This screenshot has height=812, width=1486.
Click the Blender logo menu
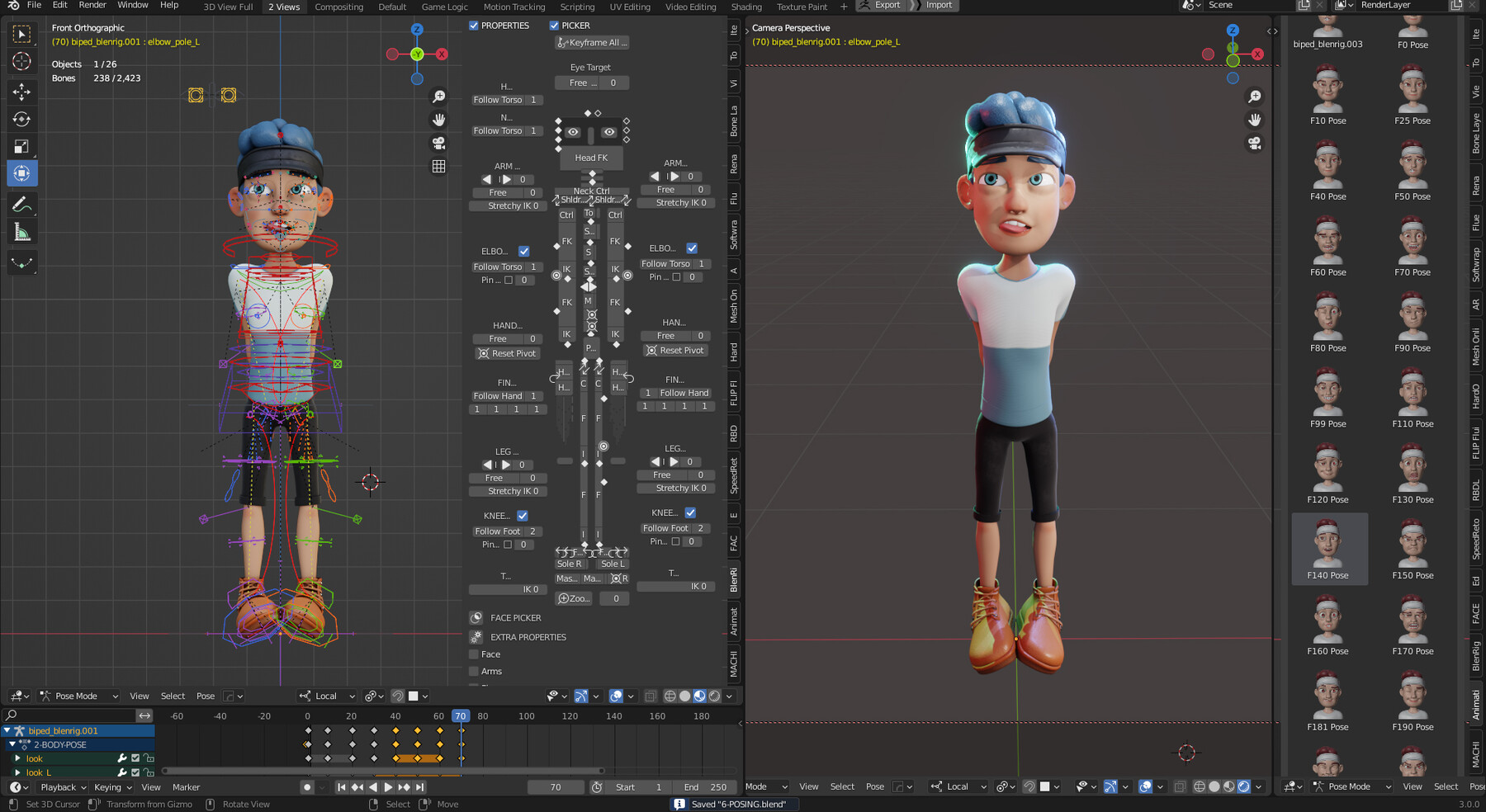pyautogui.click(x=13, y=6)
